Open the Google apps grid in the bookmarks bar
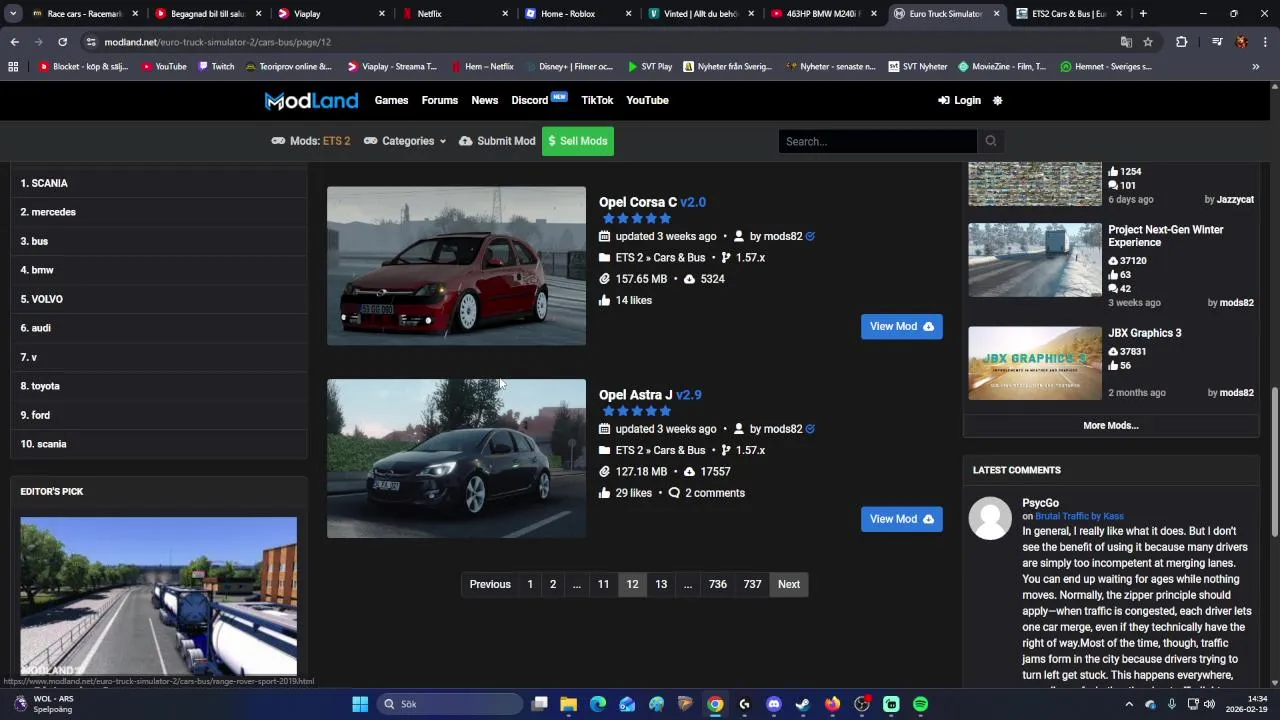Viewport: 1280px width, 720px height. (13, 67)
